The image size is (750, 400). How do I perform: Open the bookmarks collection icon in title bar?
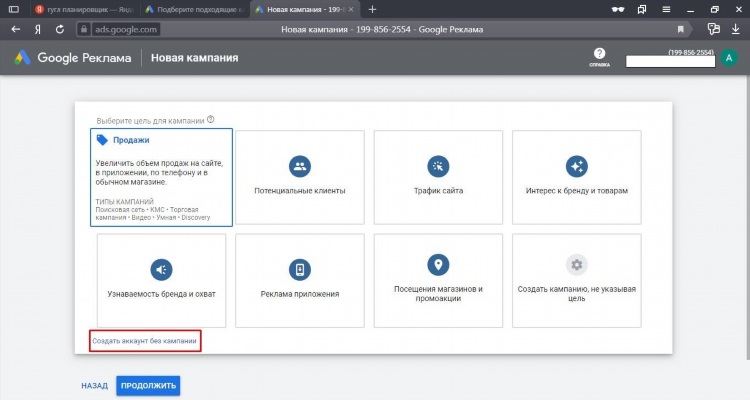click(642, 9)
